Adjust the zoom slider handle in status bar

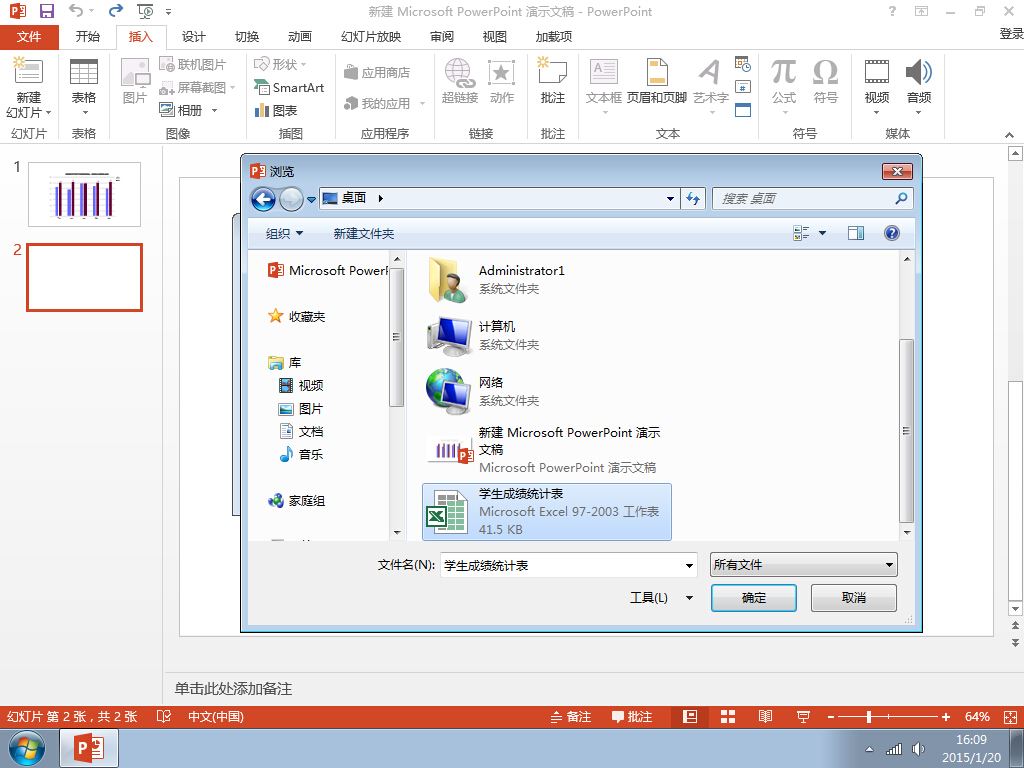(869, 717)
